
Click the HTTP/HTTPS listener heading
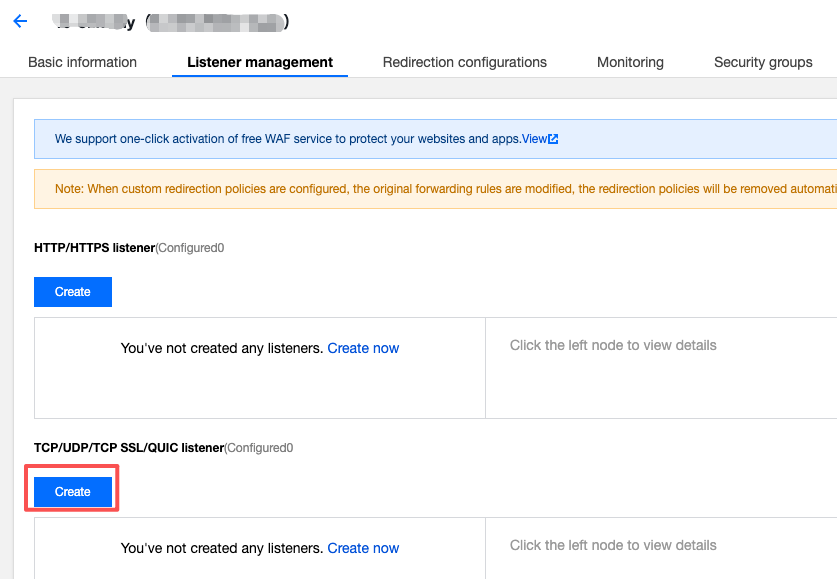(x=94, y=247)
